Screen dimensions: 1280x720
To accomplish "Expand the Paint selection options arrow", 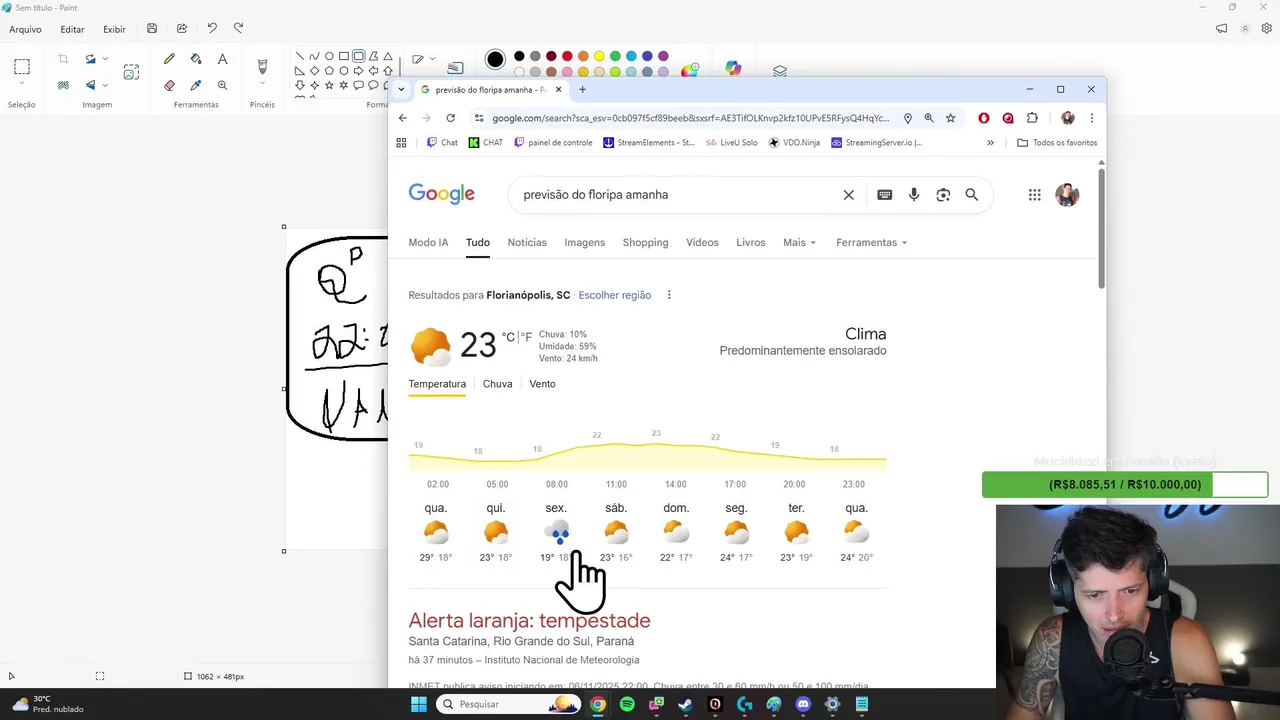I will coord(22,84).
